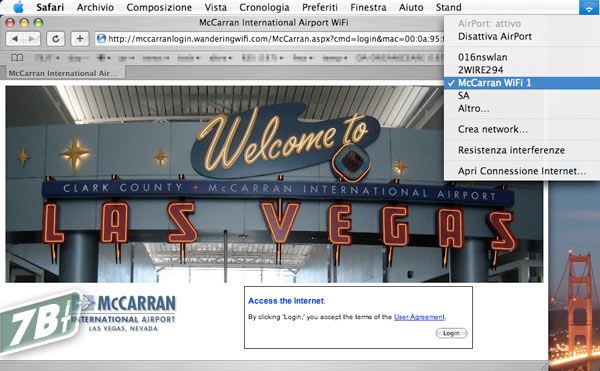Click the Safari URL address field
Image resolution: width=600 pixels, height=371 pixels.
click(270, 39)
